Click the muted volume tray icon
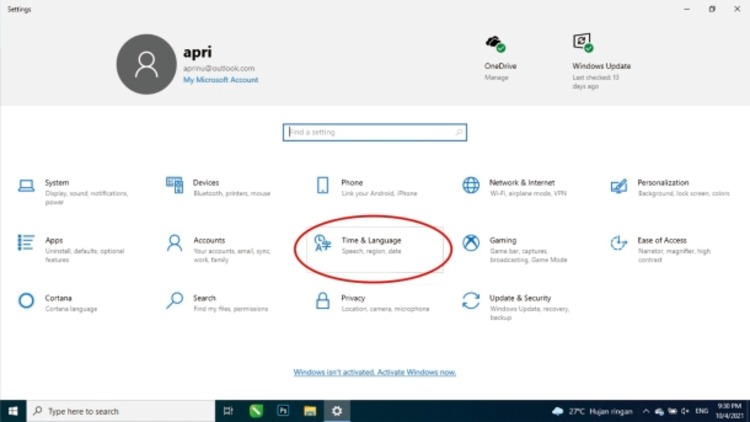The image size is (750, 422). [x=685, y=411]
